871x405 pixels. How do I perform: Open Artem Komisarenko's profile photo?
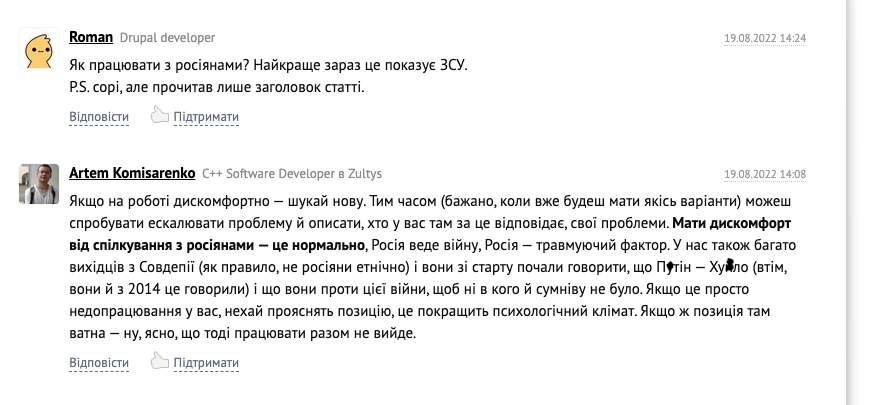39,184
